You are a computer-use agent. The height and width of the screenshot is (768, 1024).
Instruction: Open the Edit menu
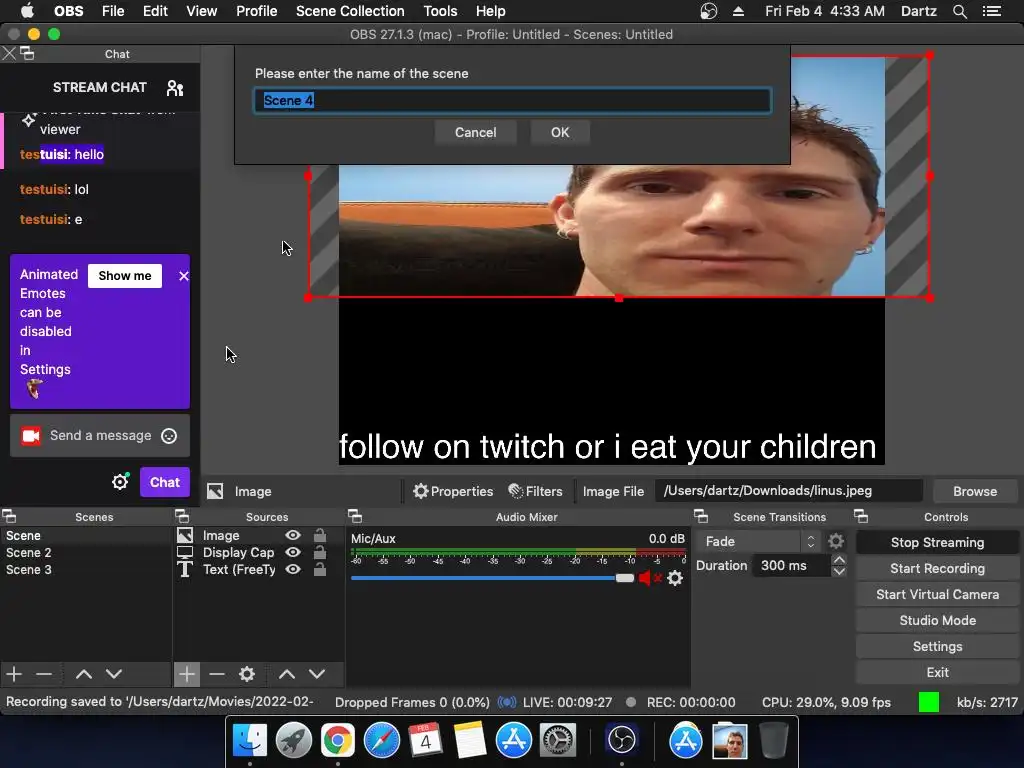pos(155,11)
